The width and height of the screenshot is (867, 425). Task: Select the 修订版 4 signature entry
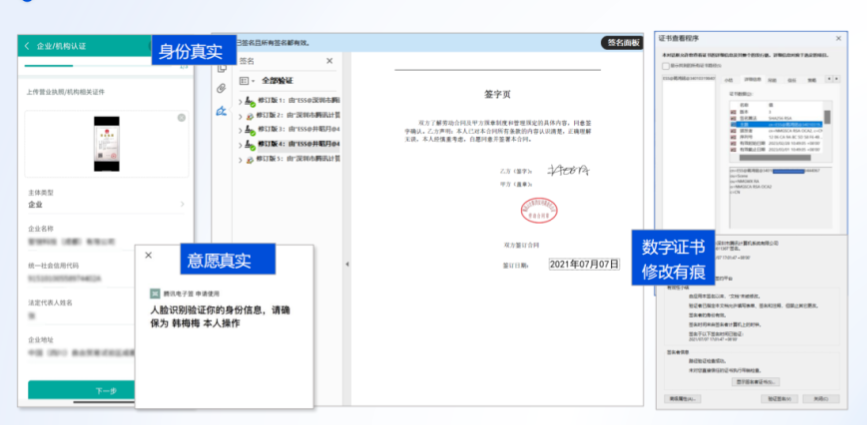pyautogui.click(x=298, y=145)
